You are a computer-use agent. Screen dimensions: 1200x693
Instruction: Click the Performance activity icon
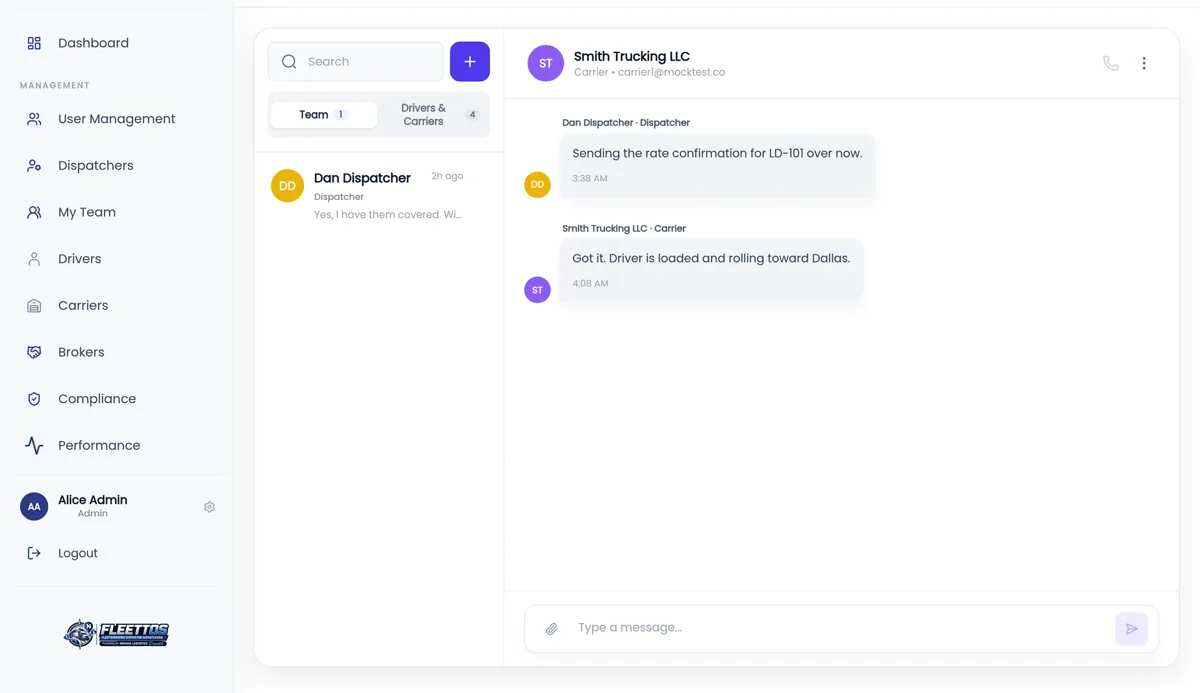point(34,446)
